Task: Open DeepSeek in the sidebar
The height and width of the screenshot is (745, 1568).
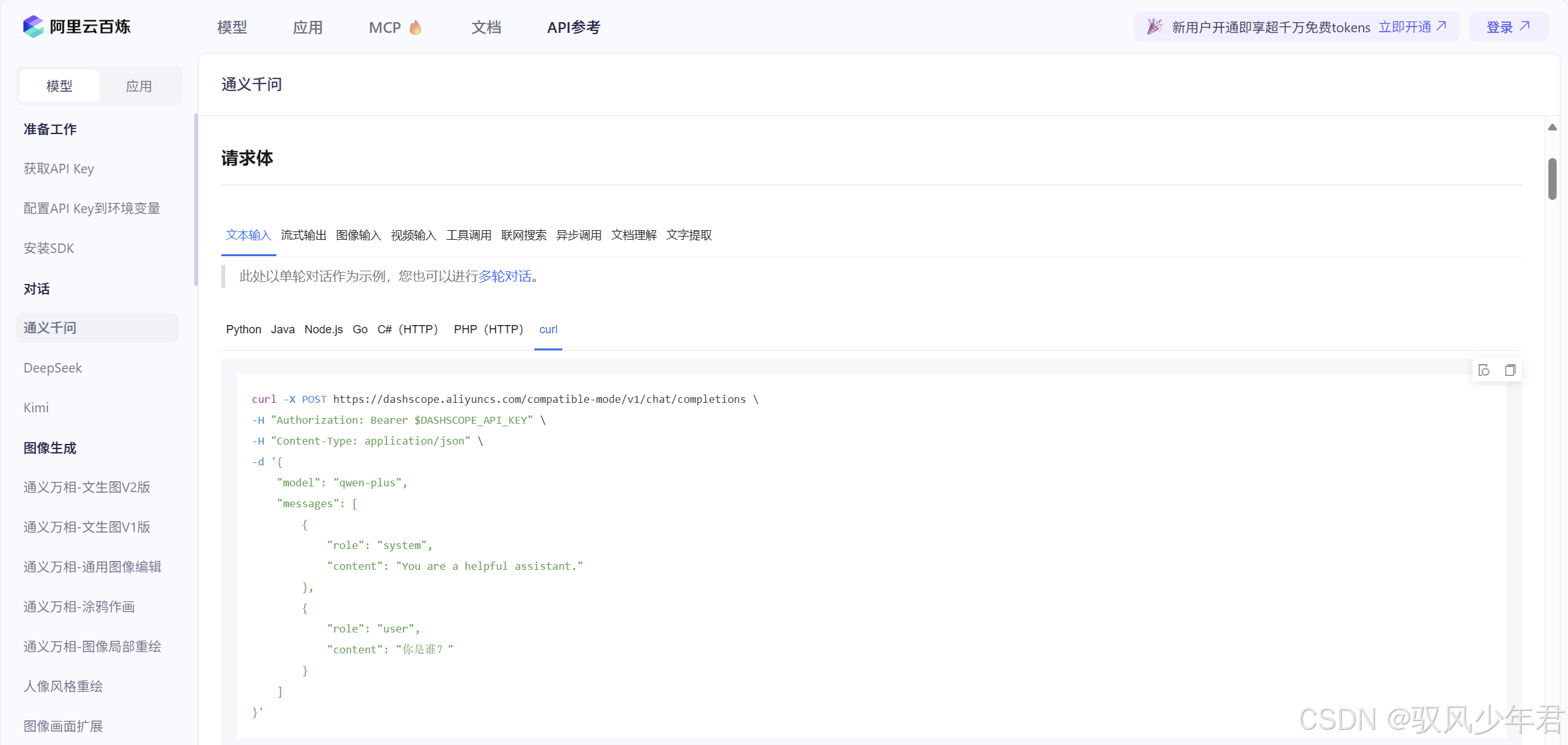Action: pos(53,368)
